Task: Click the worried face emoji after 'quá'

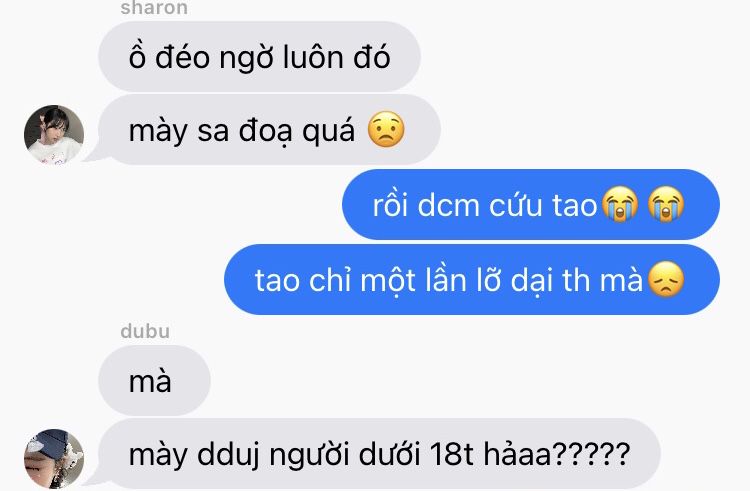Action: tap(386, 130)
